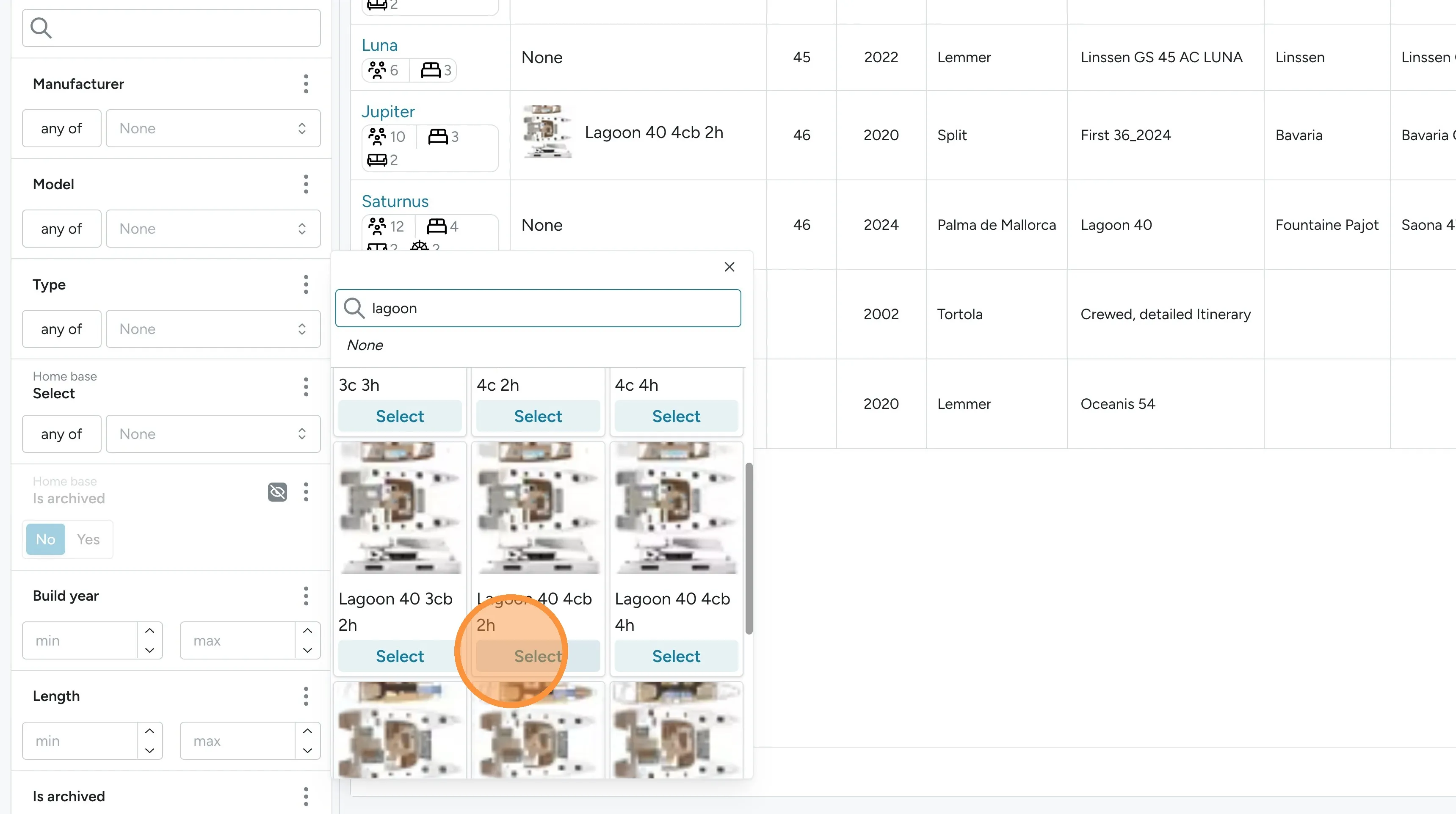Open Length filter three-dot menu
Viewport: 1456px width, 814px height.
pos(306,696)
